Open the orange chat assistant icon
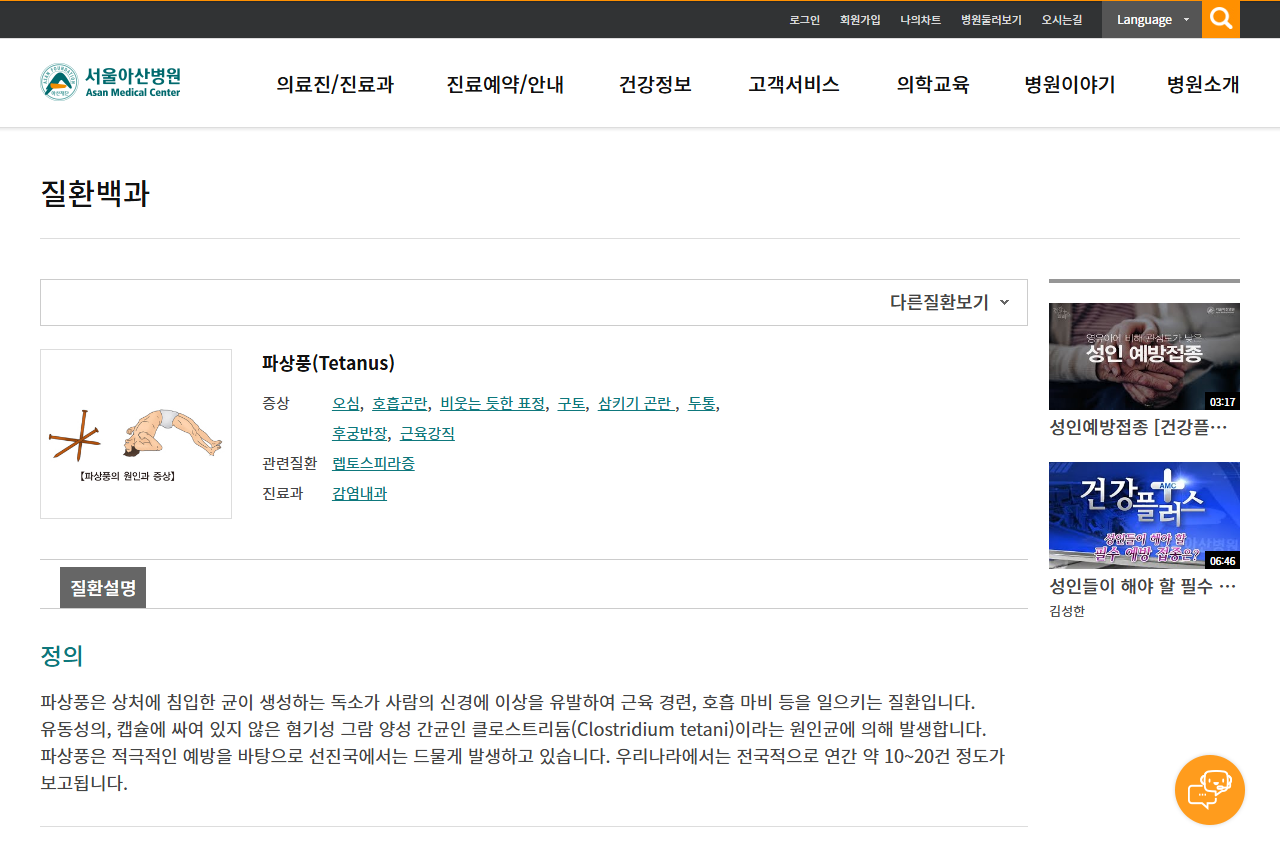1280x860 pixels. (1210, 790)
